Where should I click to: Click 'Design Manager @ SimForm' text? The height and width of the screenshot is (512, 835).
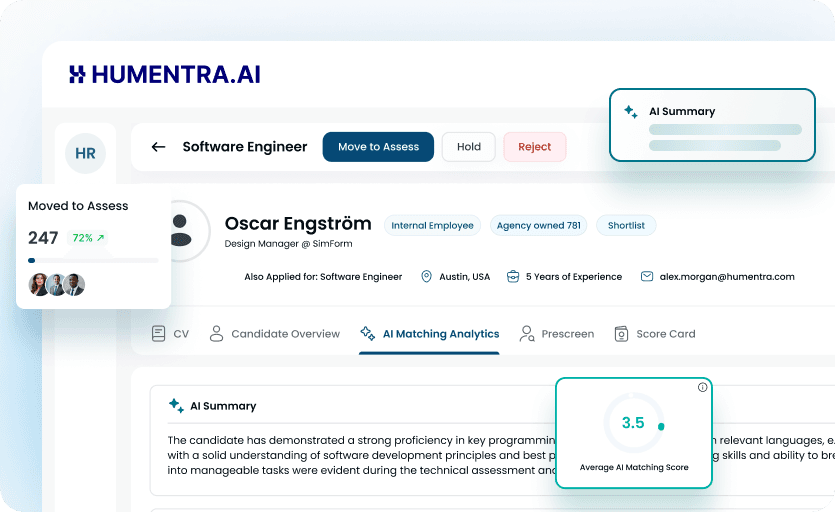click(x=288, y=243)
